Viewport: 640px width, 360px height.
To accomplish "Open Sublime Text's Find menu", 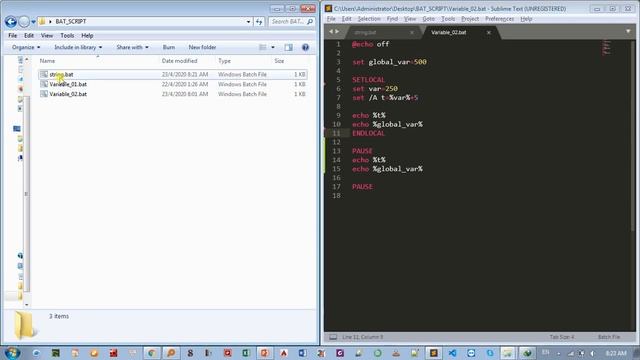I will tap(392, 19).
